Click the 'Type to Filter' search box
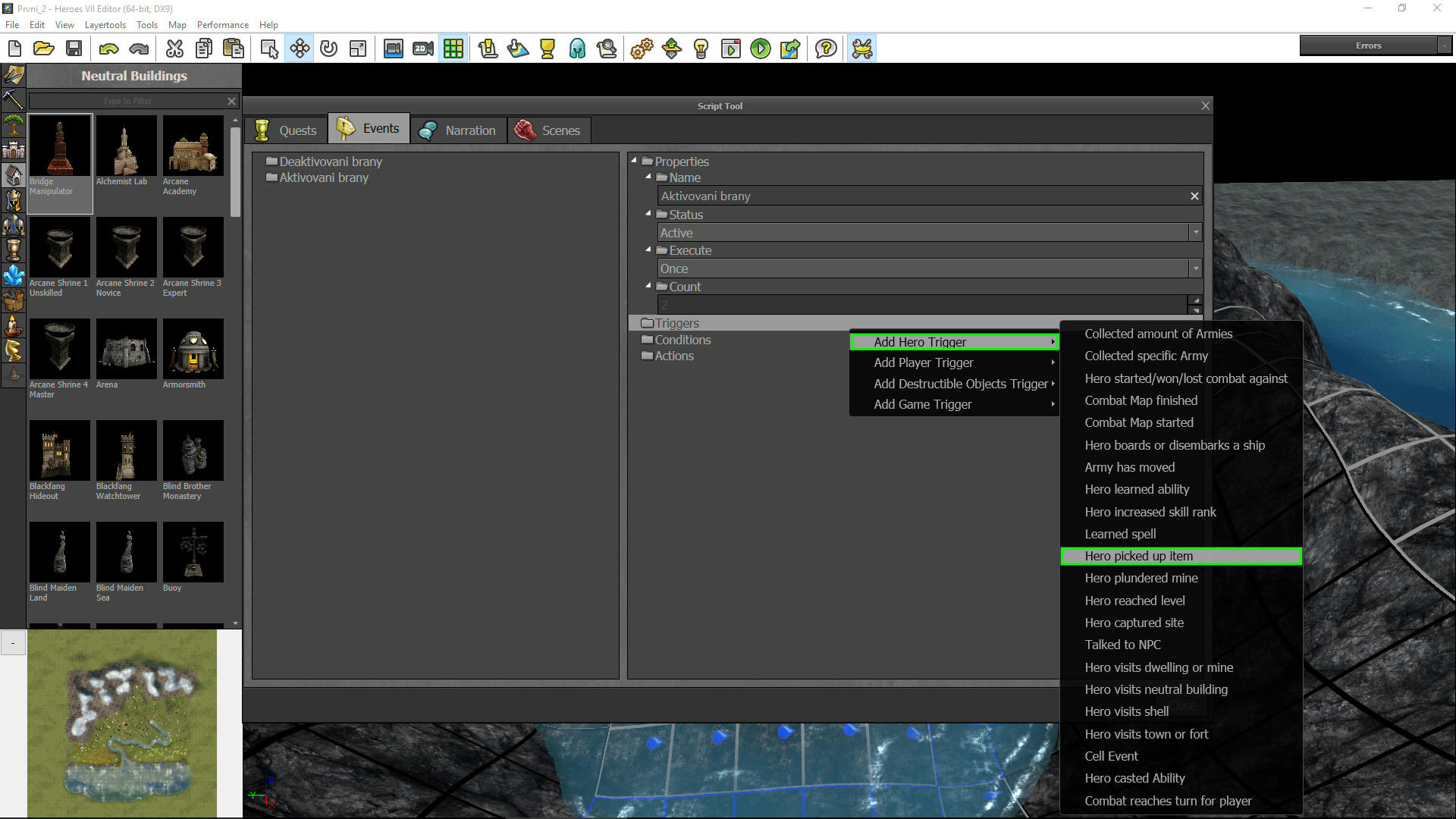 click(x=127, y=101)
